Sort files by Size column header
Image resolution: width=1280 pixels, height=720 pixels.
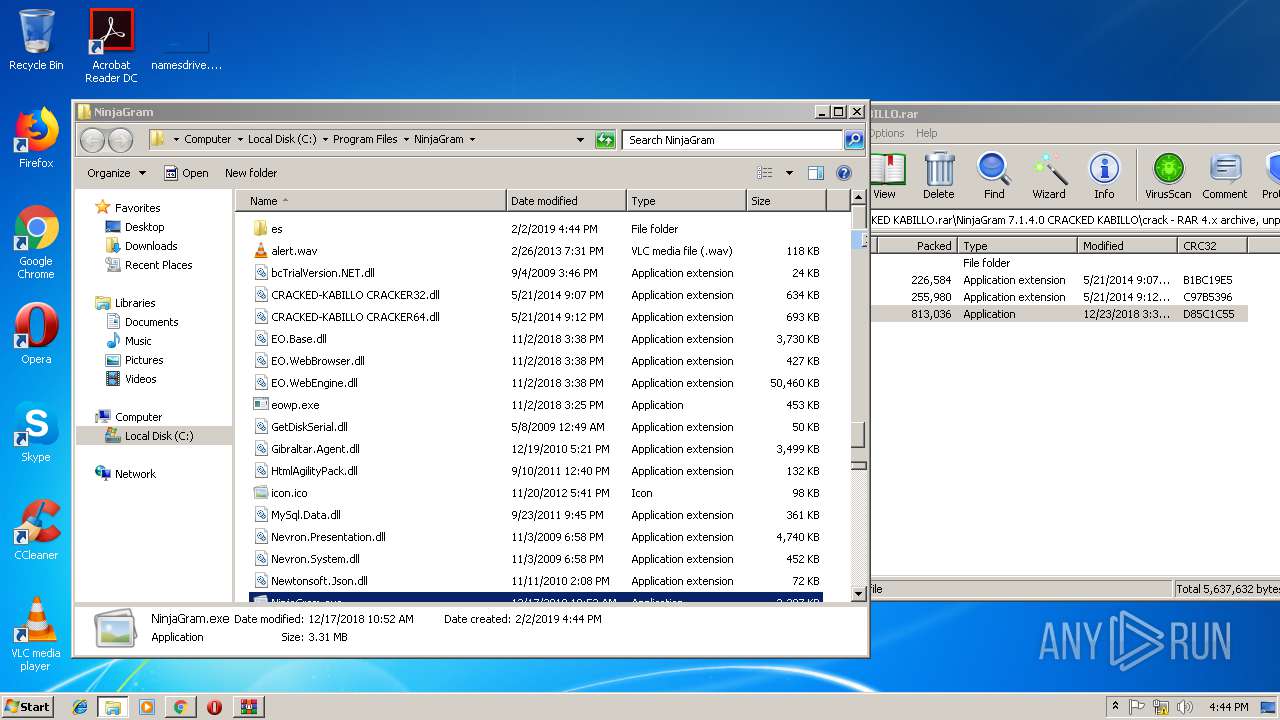(x=786, y=201)
